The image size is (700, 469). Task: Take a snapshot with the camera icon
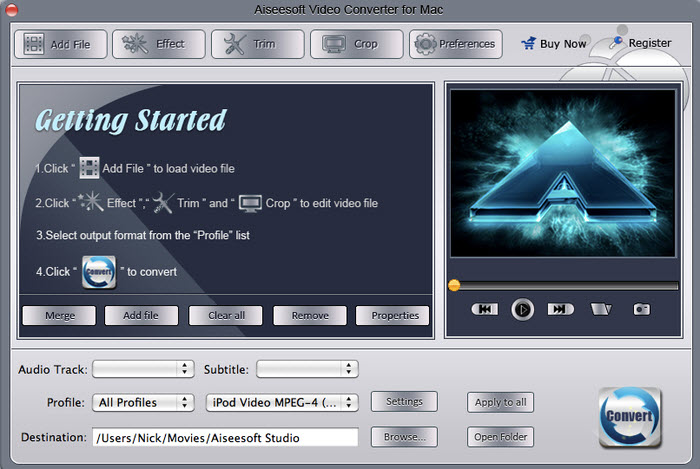click(x=641, y=309)
